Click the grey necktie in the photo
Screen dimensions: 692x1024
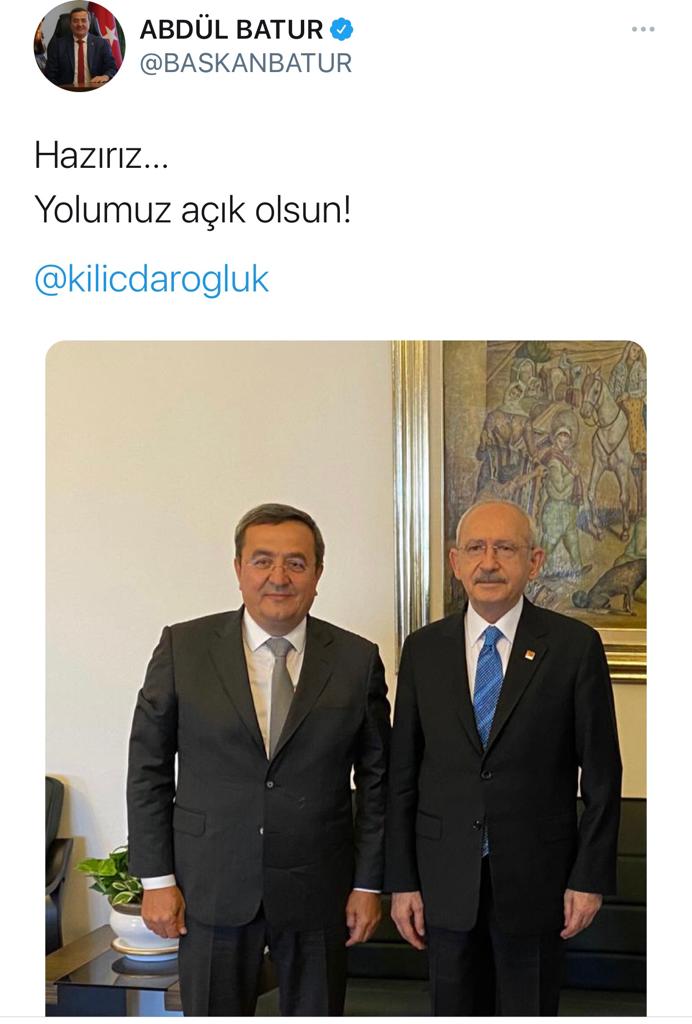click(281, 692)
